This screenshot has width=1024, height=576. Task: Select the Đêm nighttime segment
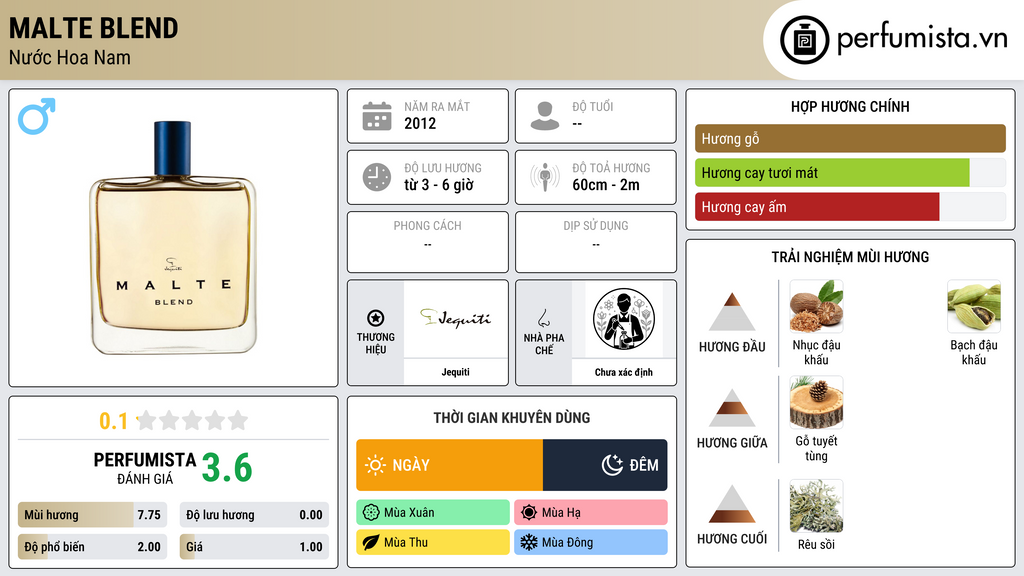(605, 465)
